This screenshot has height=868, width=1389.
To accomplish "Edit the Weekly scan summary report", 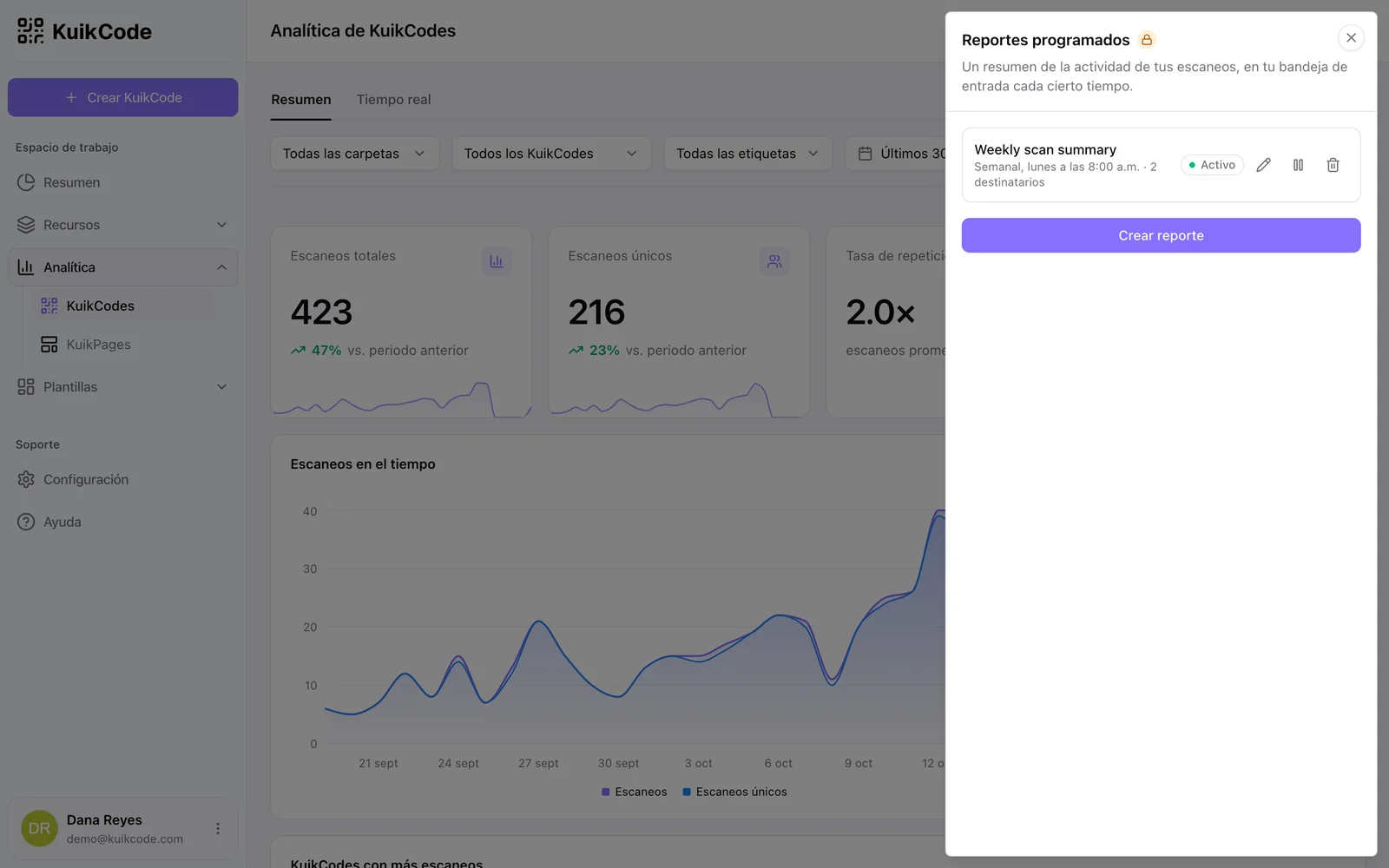I will [1263, 165].
